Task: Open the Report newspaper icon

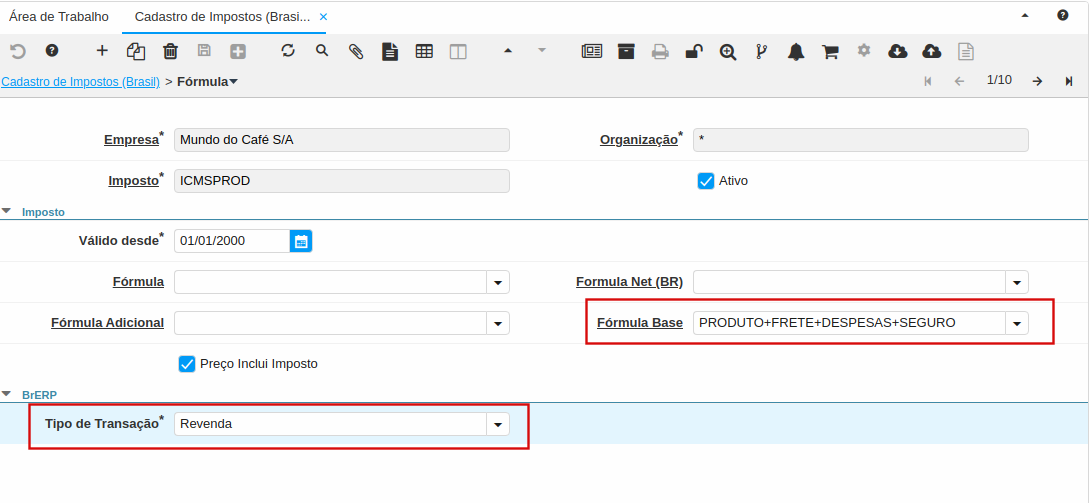Action: 592,51
